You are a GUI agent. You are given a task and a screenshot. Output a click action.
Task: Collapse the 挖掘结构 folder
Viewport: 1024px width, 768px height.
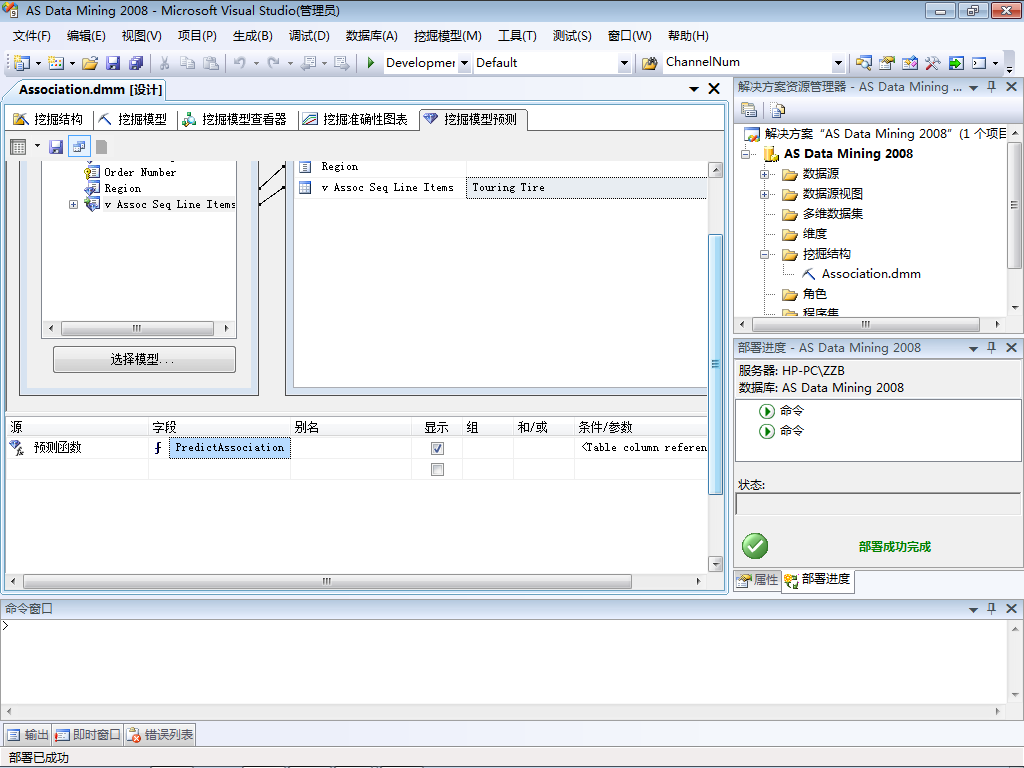coord(763,255)
